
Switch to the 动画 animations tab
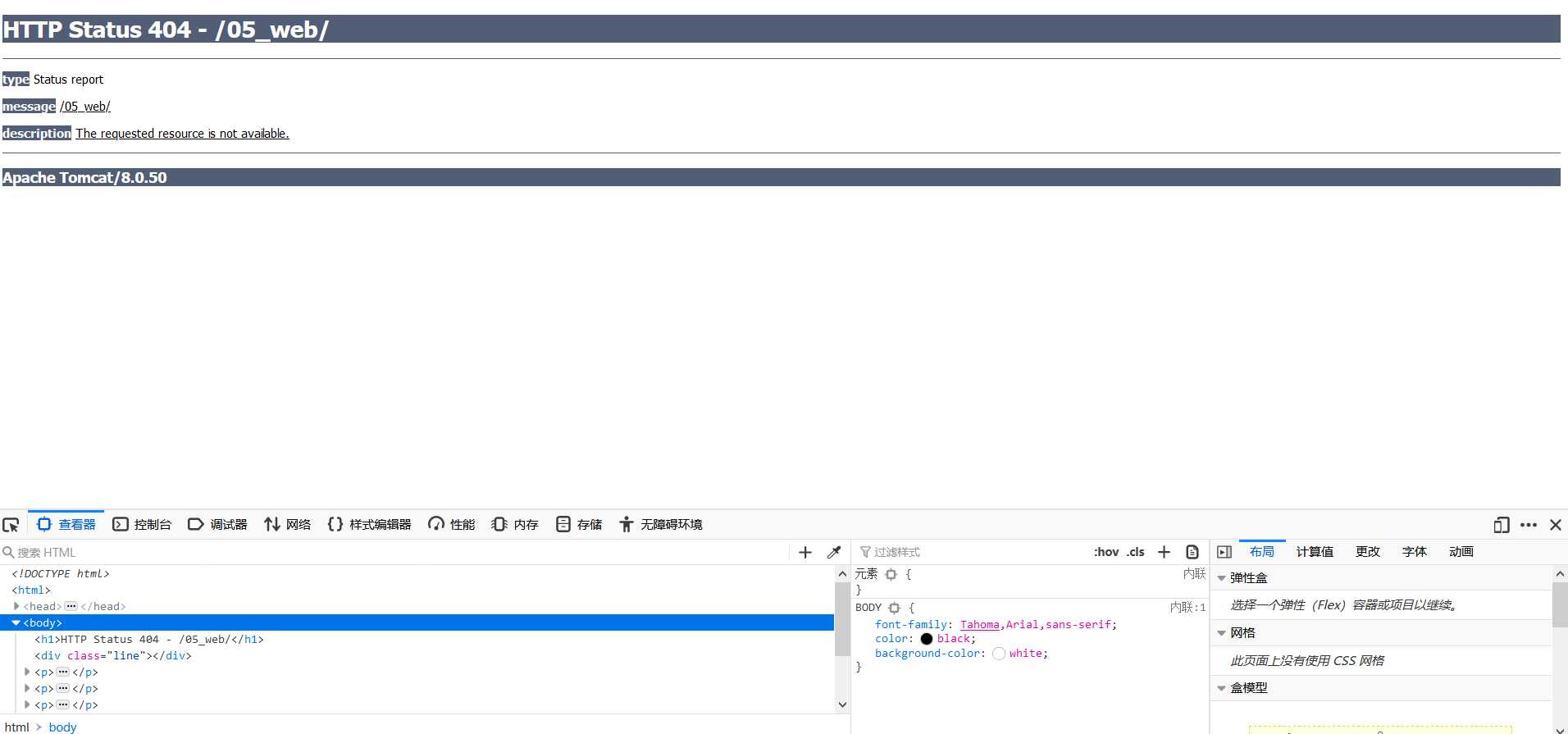click(1461, 552)
